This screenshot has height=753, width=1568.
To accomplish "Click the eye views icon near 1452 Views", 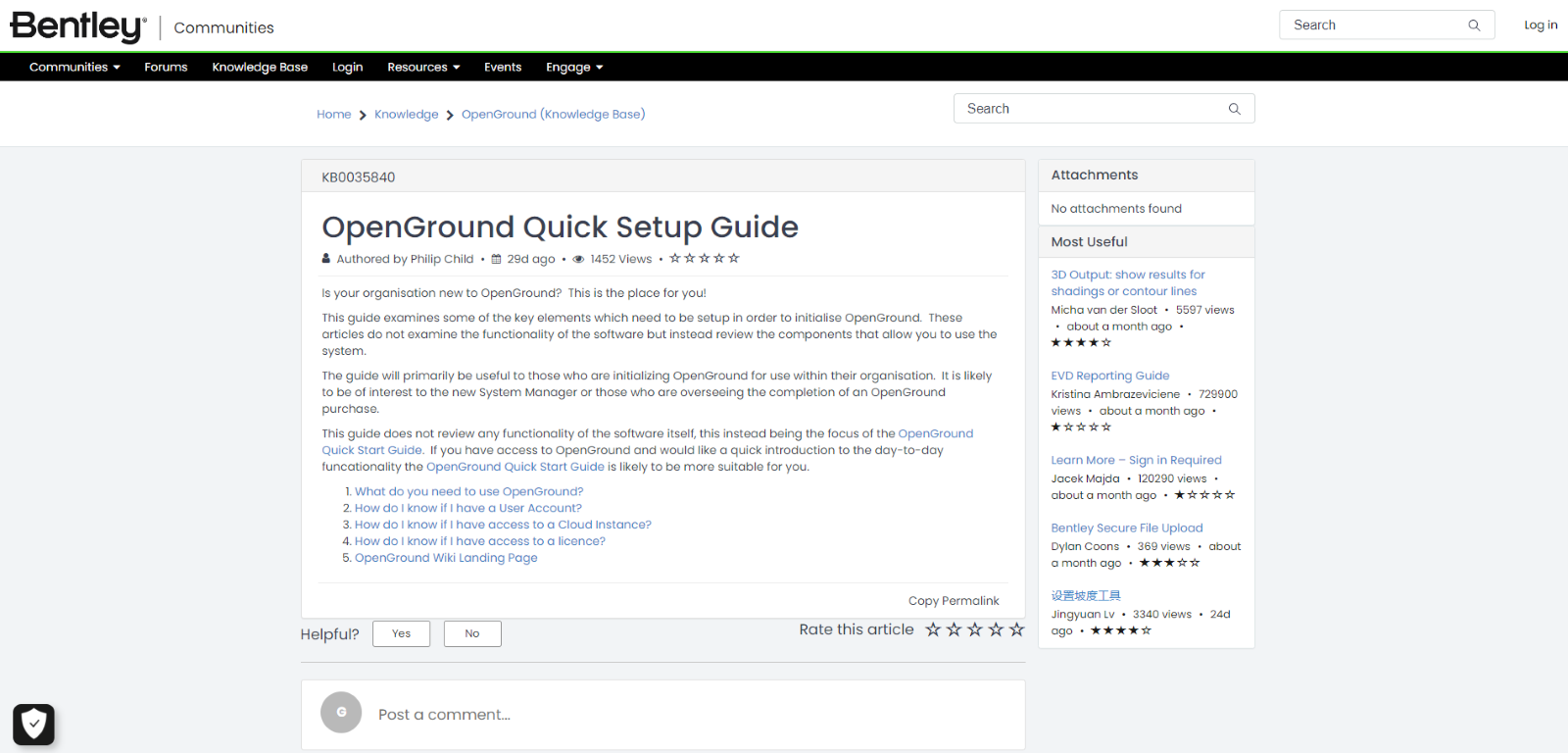I will pos(578,260).
